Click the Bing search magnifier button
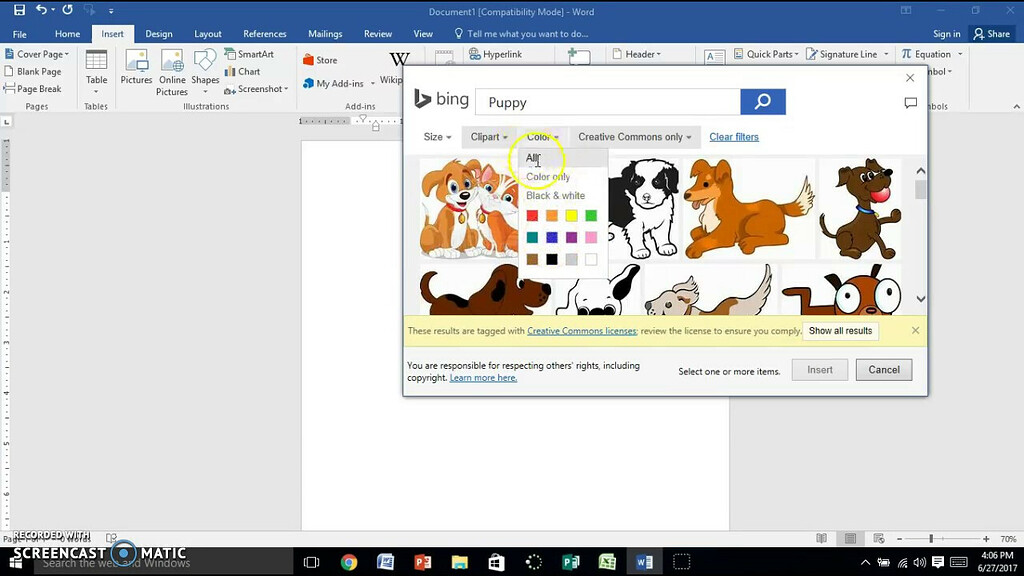Viewport: 1024px width, 576px height. (x=762, y=102)
